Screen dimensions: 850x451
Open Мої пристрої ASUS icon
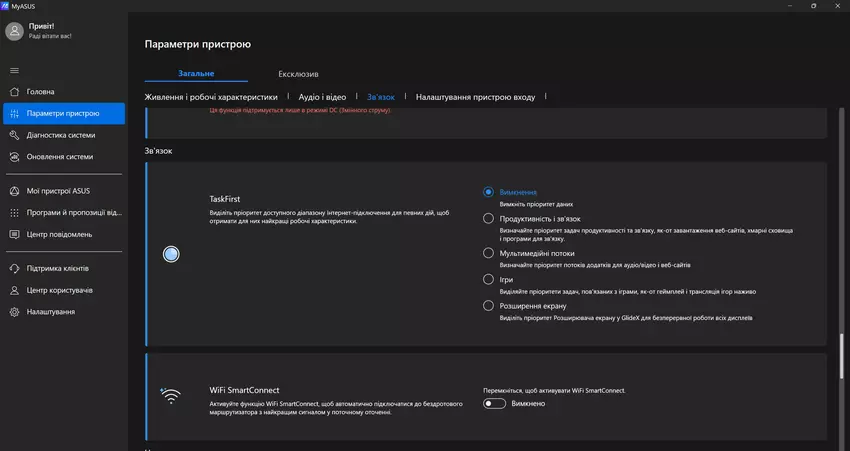click(x=14, y=191)
